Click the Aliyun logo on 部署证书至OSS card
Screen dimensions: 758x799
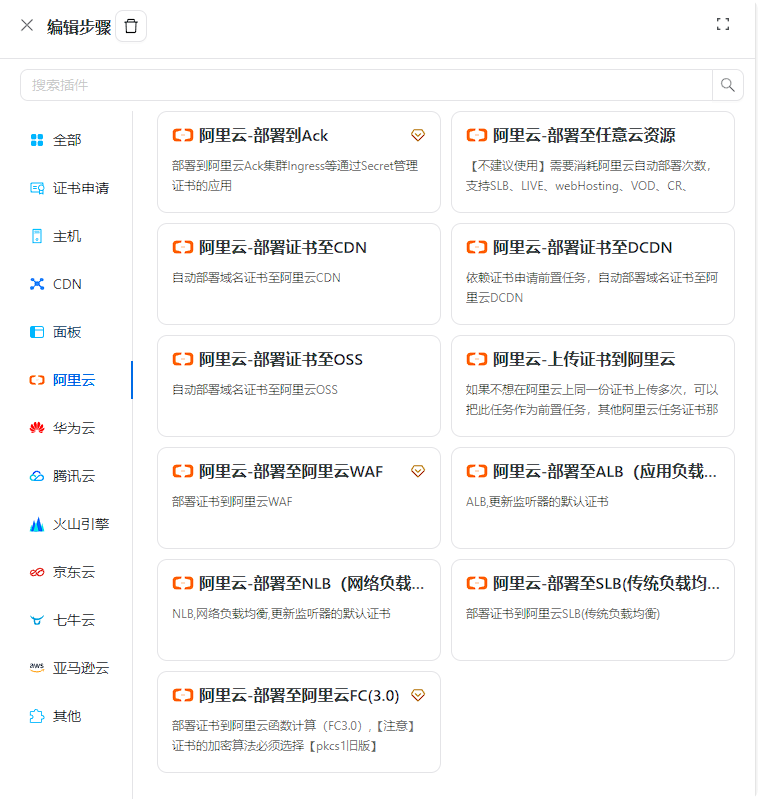click(183, 360)
